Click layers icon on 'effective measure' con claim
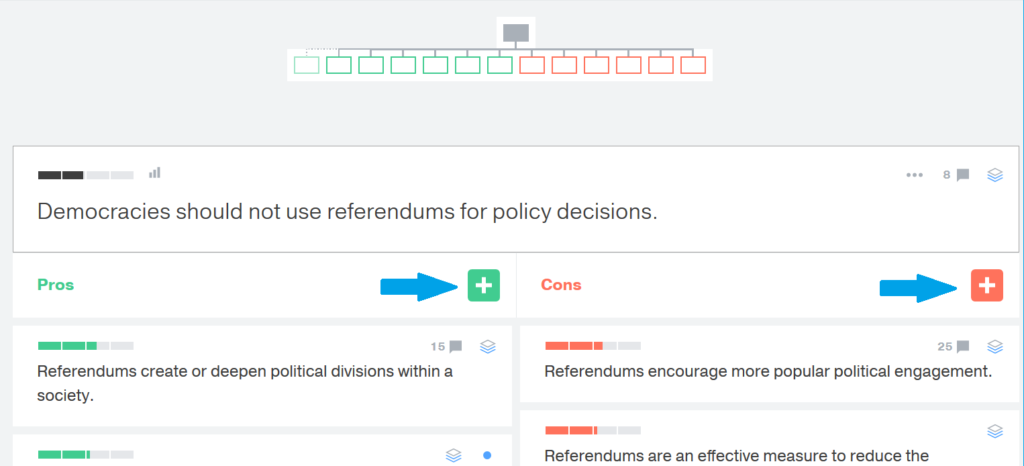The height and width of the screenshot is (466, 1024). pyautogui.click(x=995, y=431)
